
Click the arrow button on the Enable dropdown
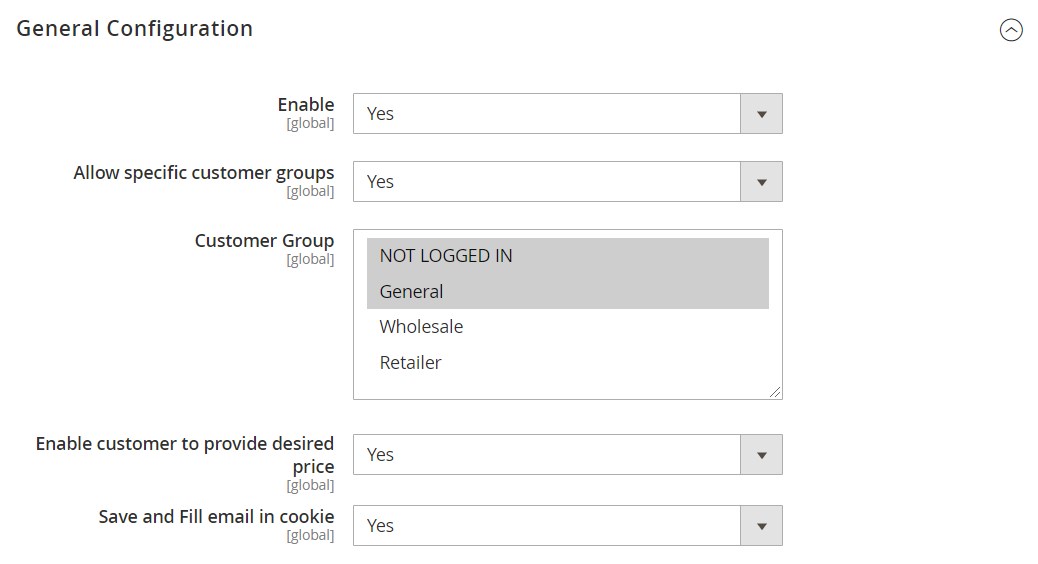(761, 114)
